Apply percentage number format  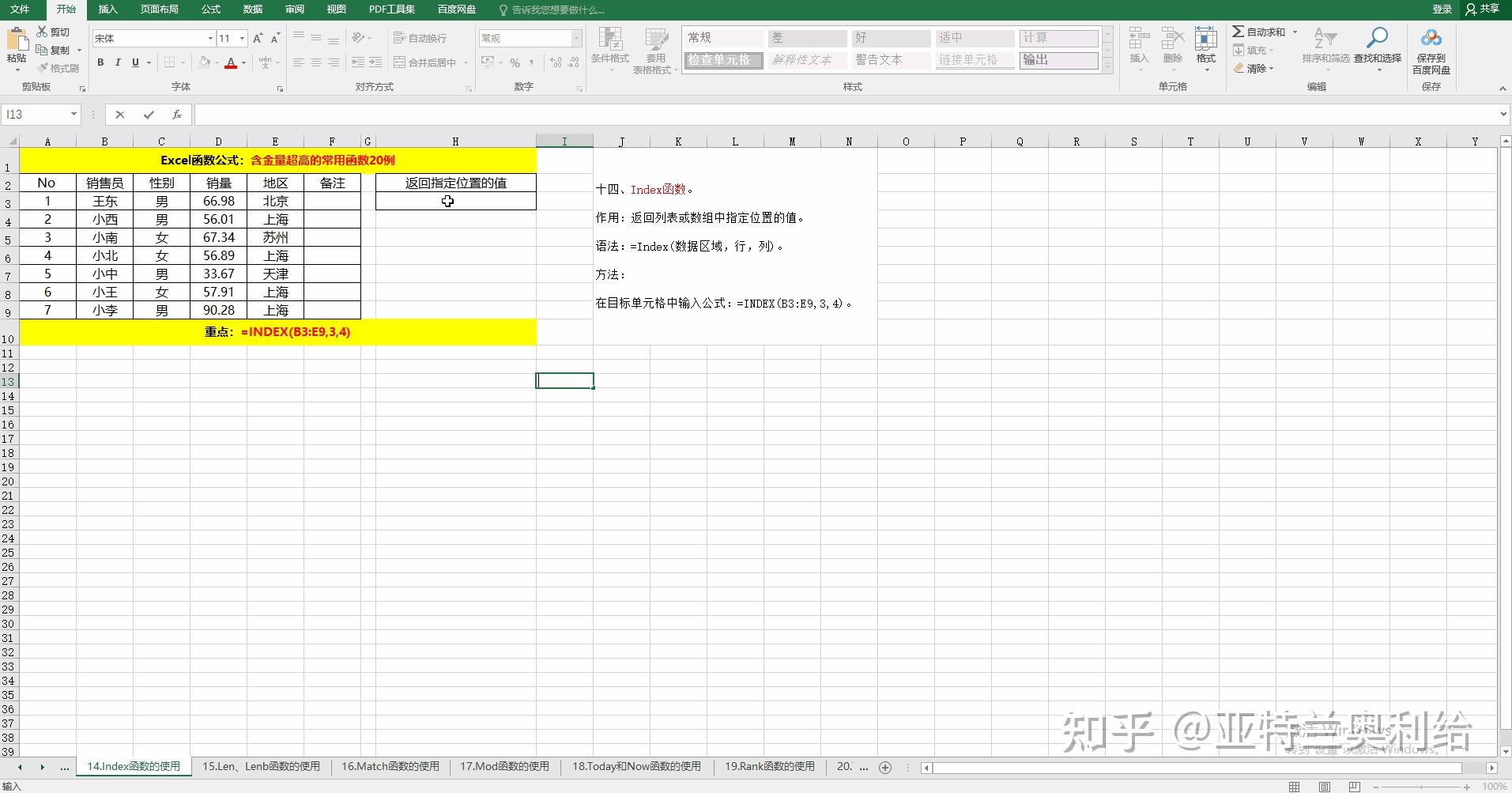[515, 62]
